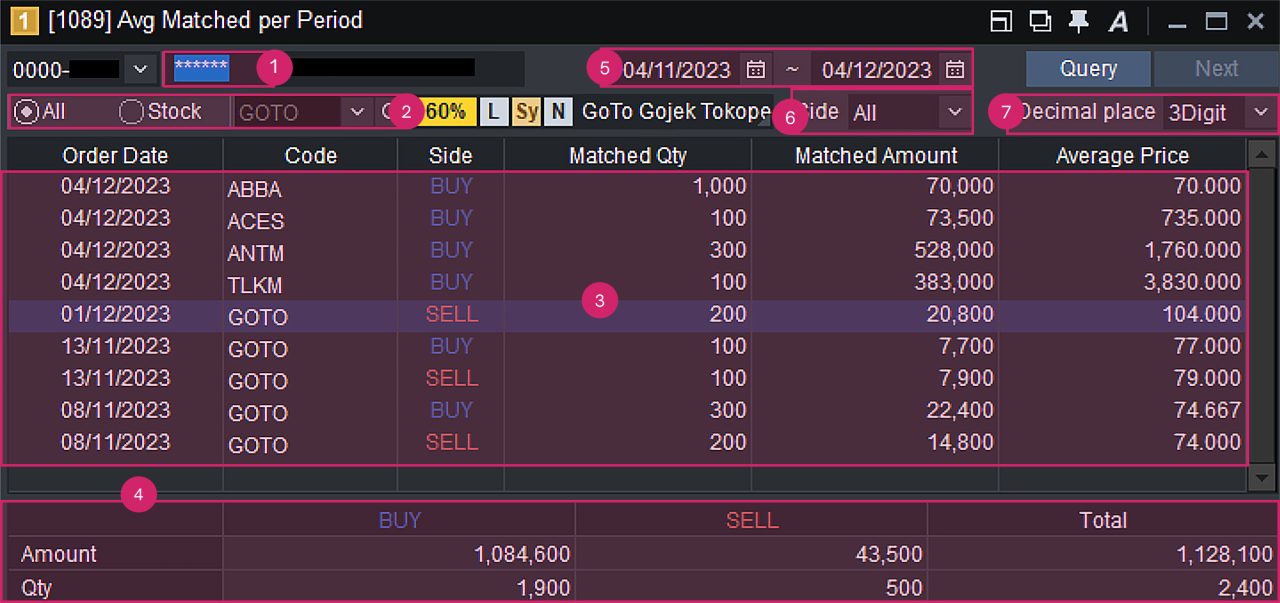1280x603 pixels.
Task: Open the end date calendar picker
Action: 955,70
